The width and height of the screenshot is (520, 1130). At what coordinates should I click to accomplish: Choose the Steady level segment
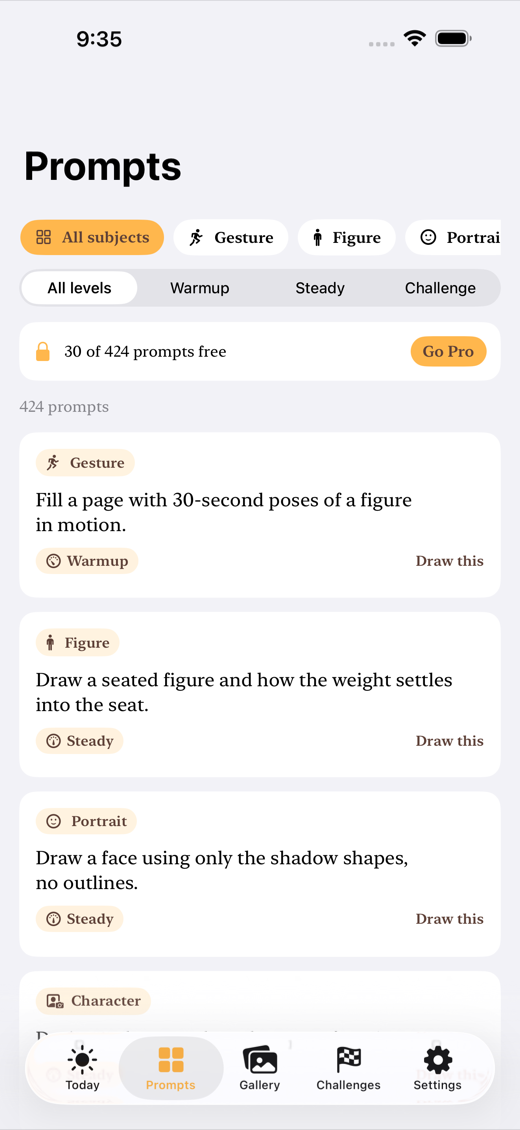point(320,288)
